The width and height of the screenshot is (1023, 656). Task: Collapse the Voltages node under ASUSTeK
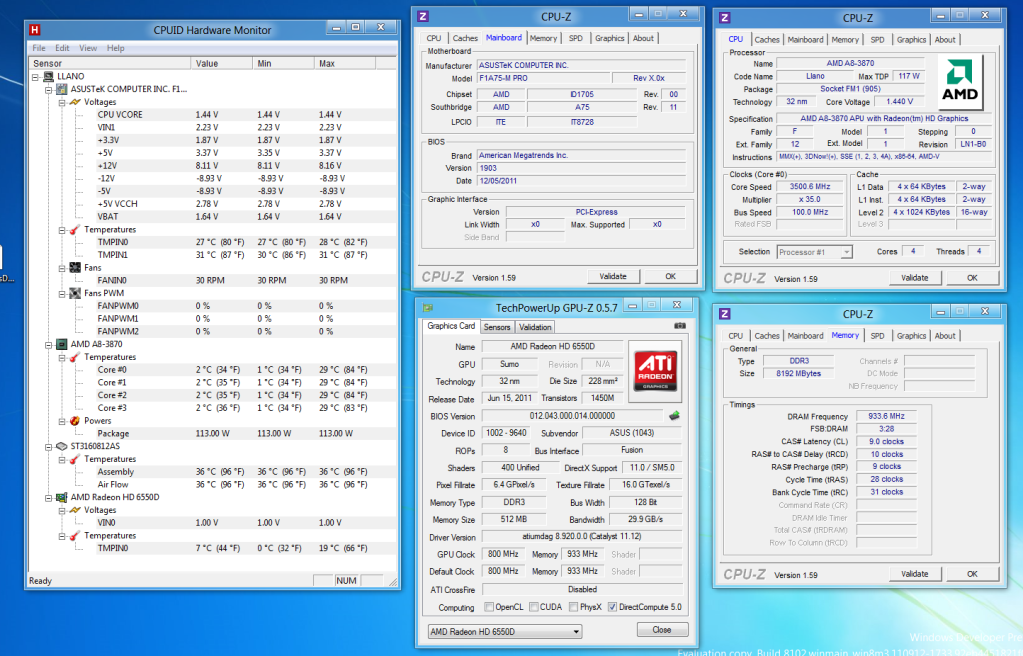(x=61, y=102)
